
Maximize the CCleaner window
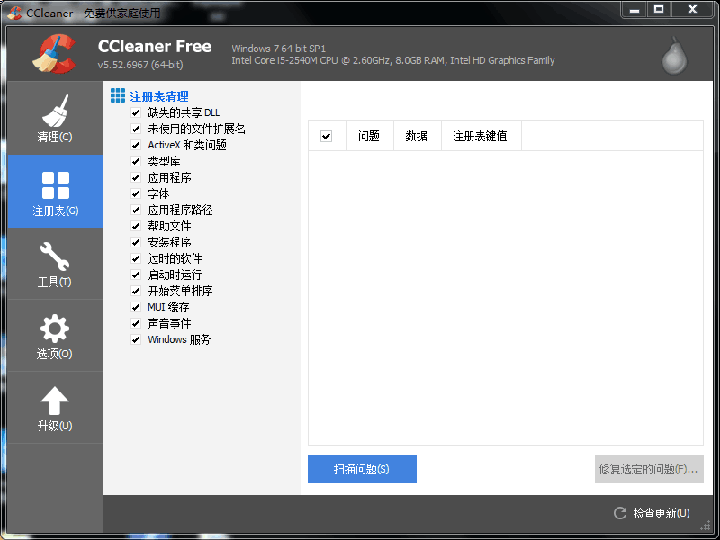pos(658,10)
